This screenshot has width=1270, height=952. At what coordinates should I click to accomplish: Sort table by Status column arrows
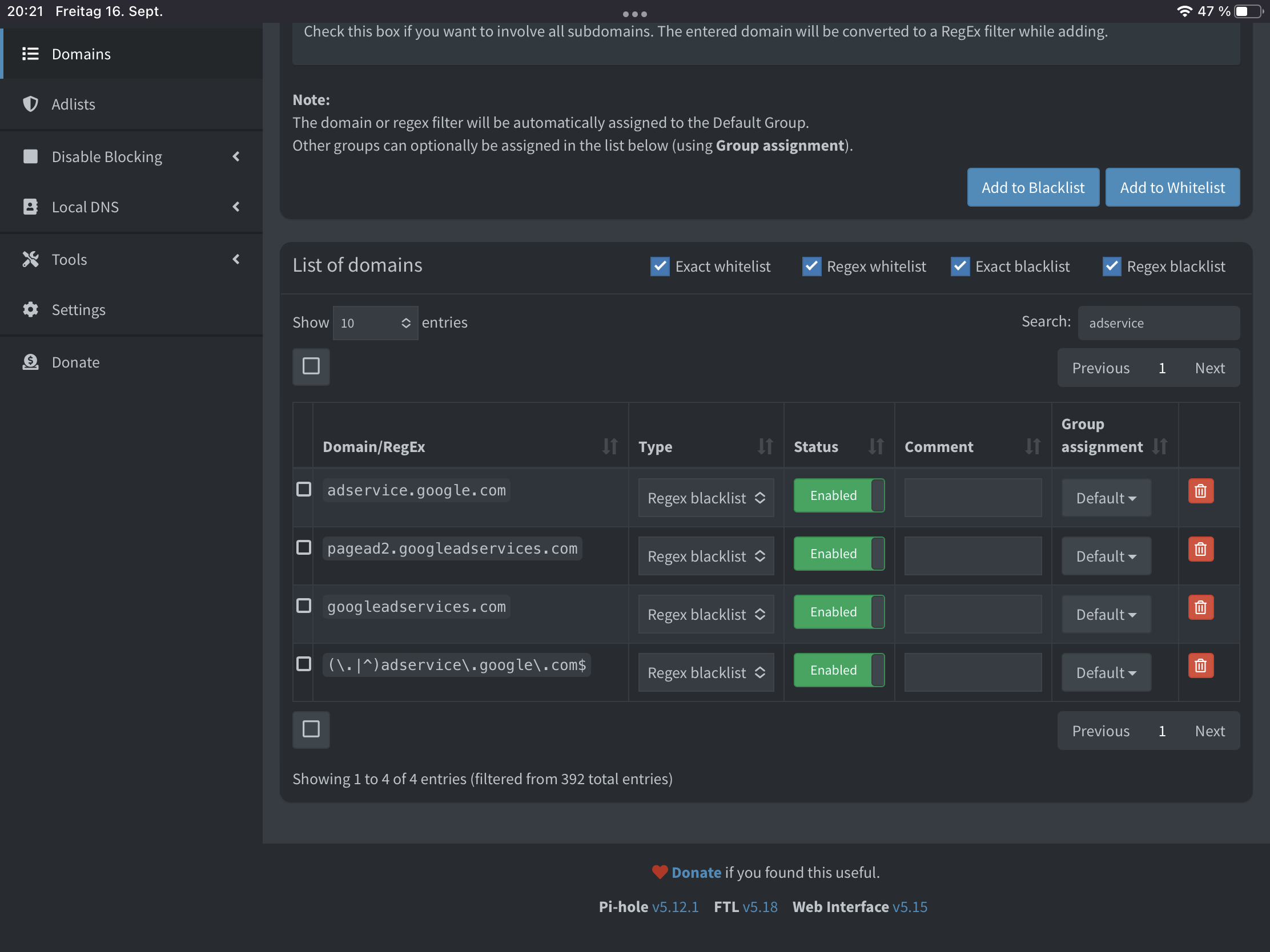point(875,446)
